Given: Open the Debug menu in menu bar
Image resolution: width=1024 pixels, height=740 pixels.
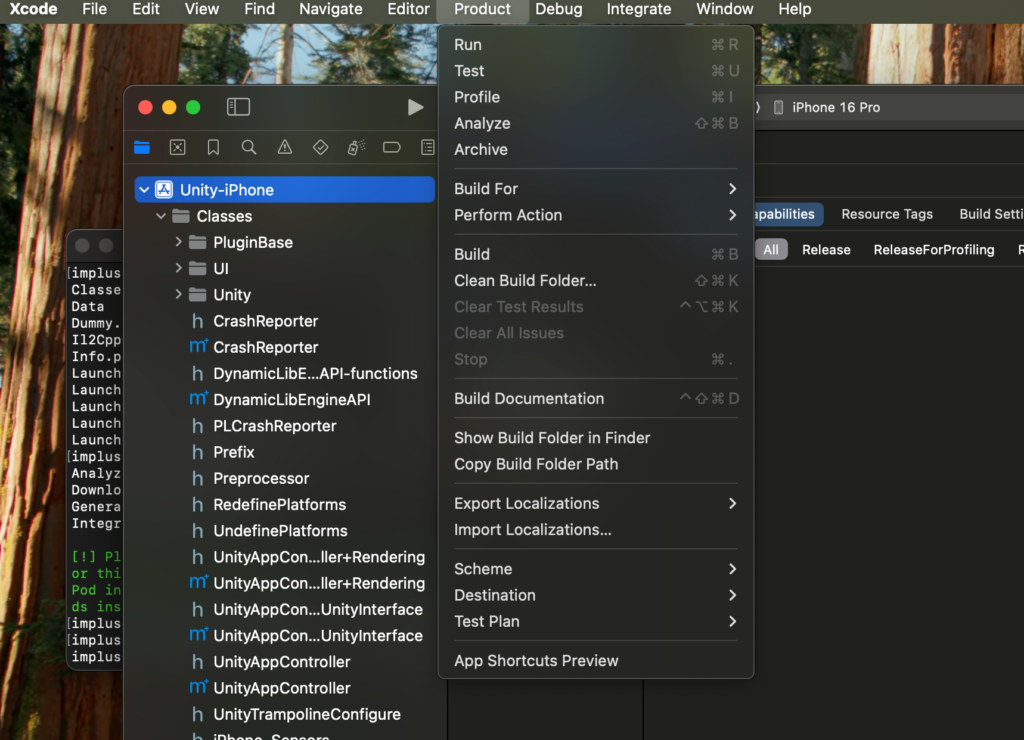Looking at the screenshot, I should [x=558, y=9].
